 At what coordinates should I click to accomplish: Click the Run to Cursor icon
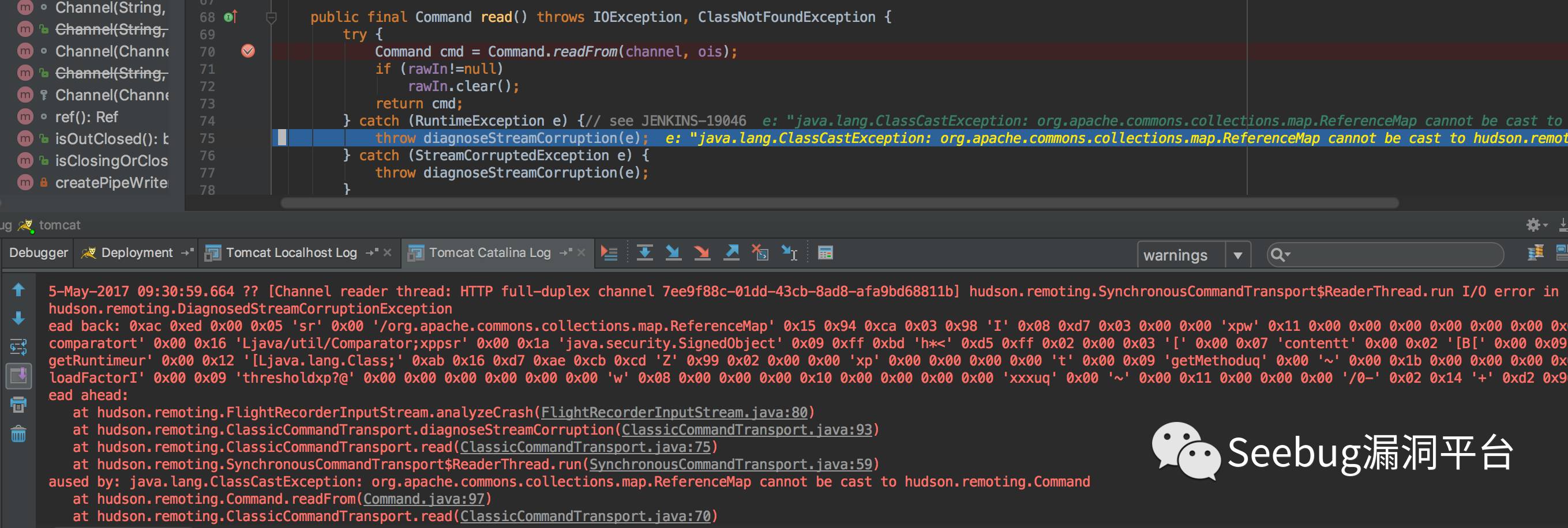(x=789, y=252)
